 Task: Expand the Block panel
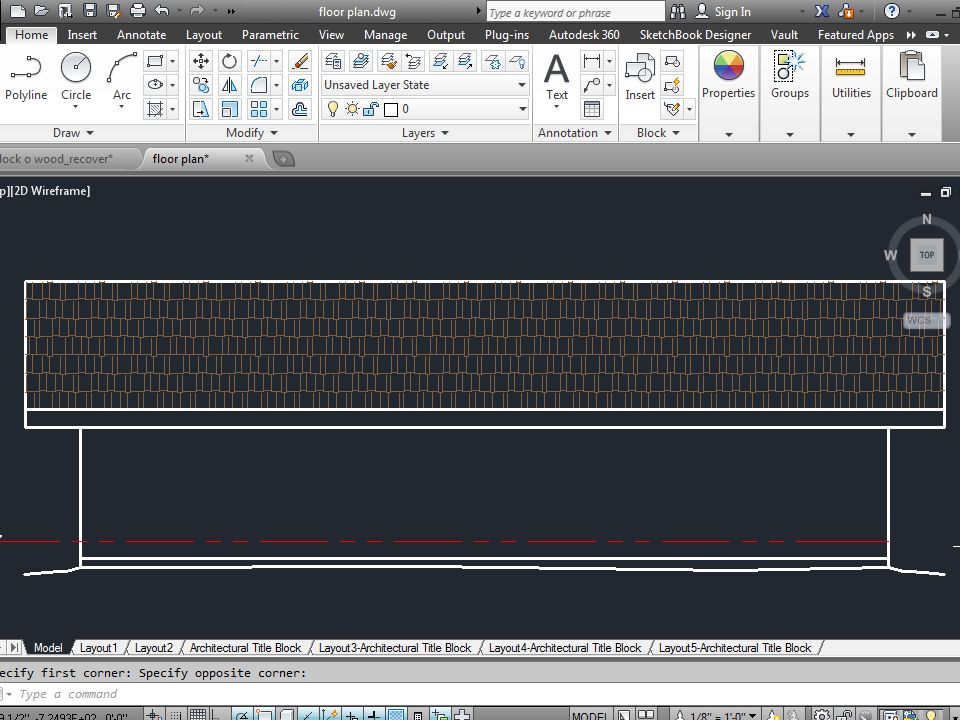pos(658,132)
